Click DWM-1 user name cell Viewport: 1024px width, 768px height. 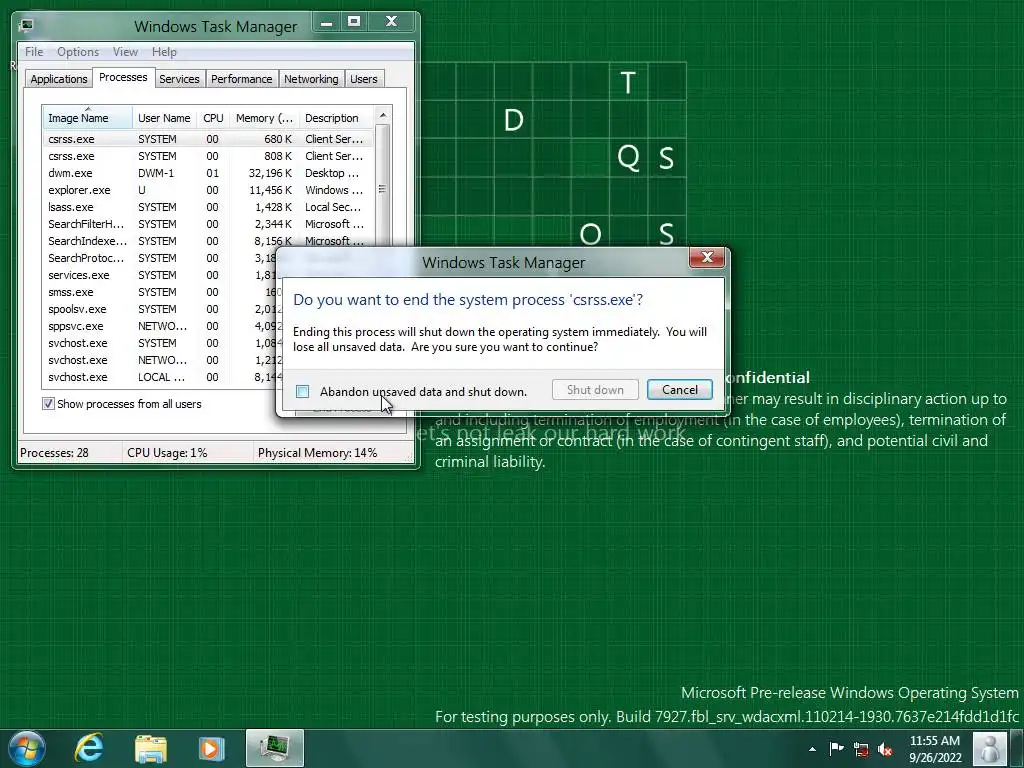(156, 173)
